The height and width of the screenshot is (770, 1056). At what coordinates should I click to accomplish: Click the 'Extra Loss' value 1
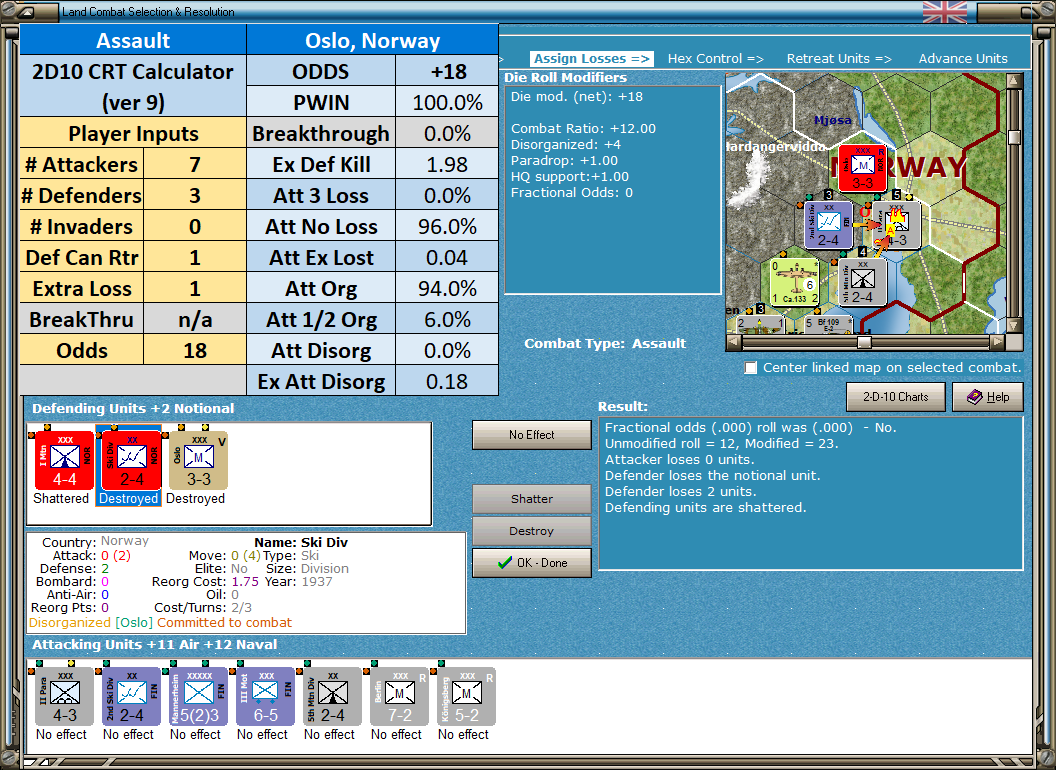(x=195, y=288)
